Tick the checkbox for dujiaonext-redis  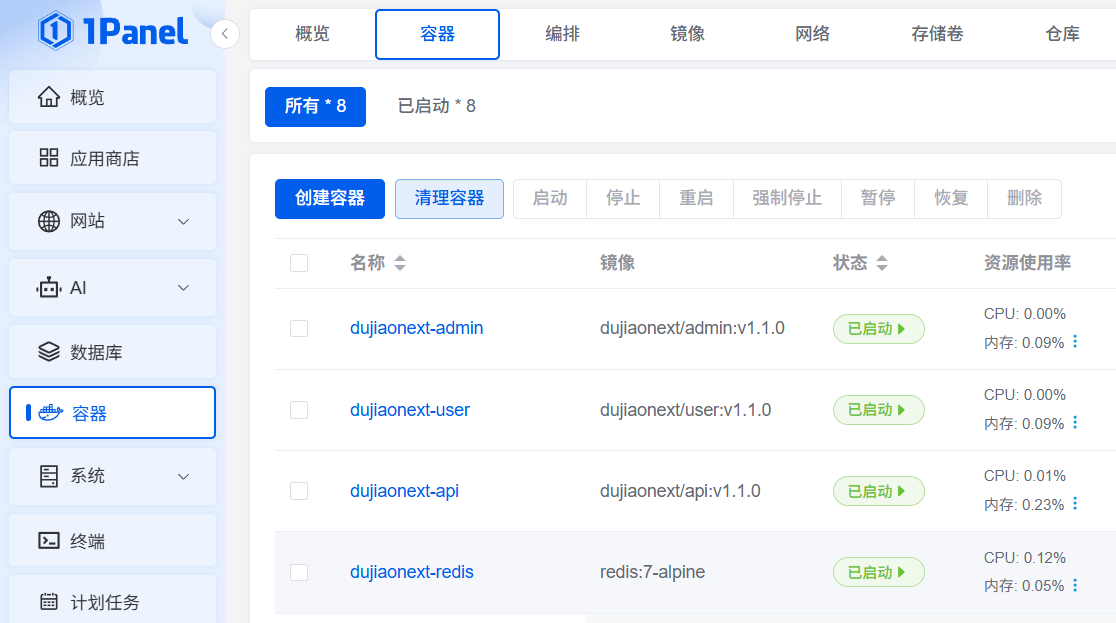(299, 572)
